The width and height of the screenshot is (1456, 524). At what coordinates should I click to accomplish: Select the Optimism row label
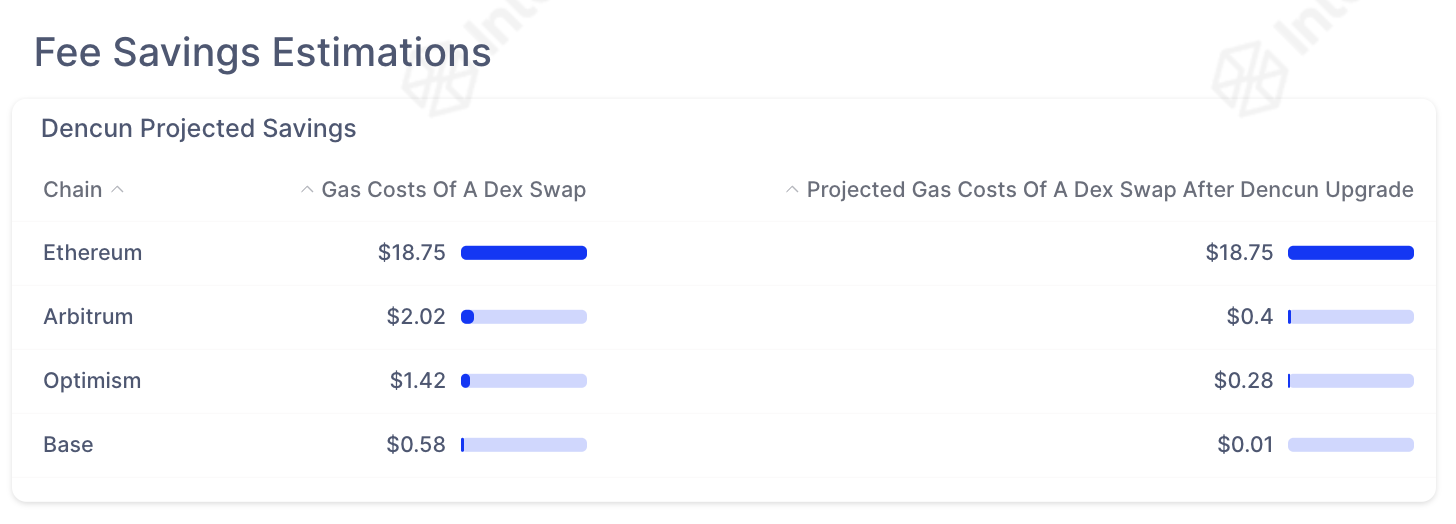click(x=92, y=381)
